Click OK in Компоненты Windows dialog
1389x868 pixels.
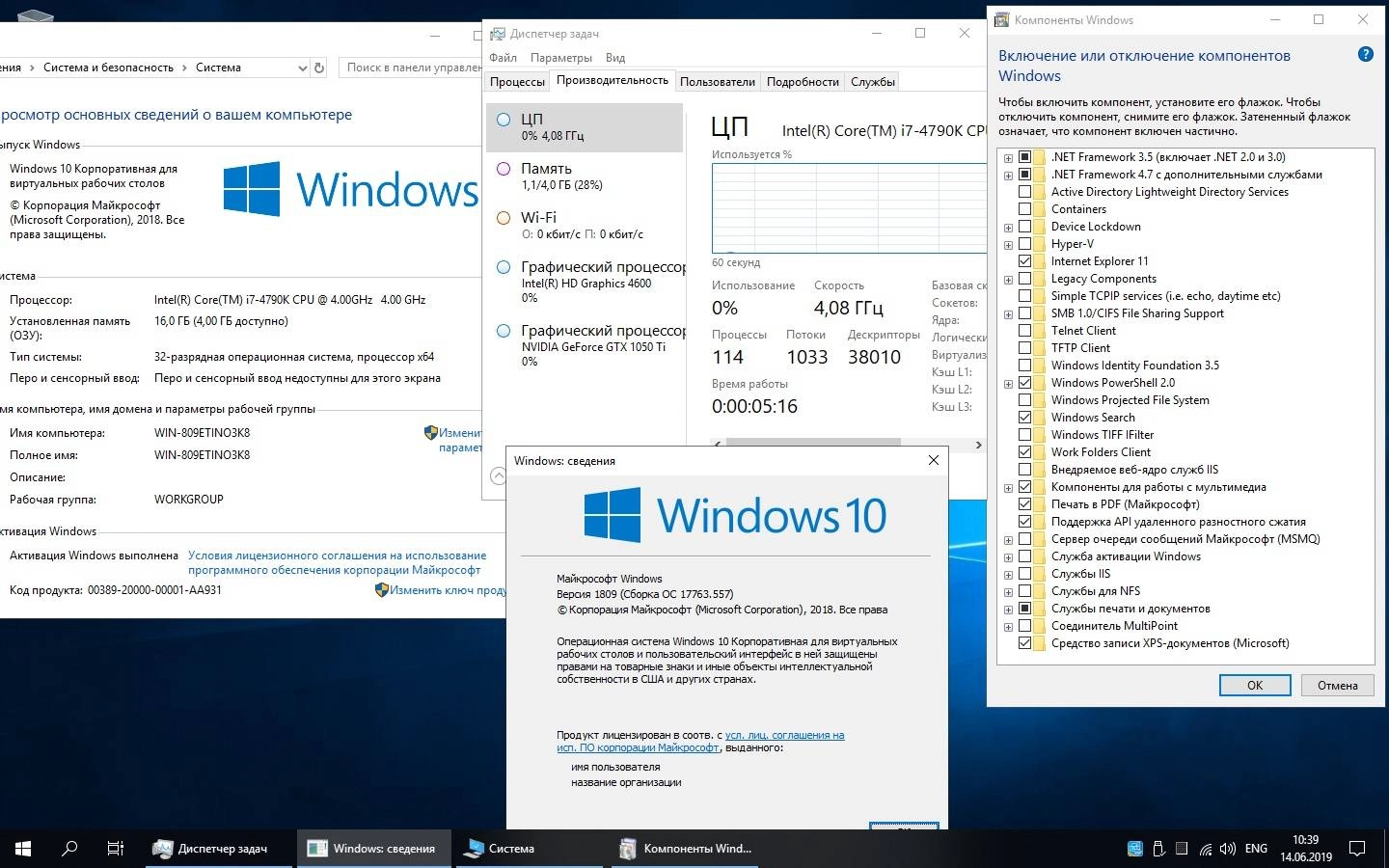point(1255,686)
